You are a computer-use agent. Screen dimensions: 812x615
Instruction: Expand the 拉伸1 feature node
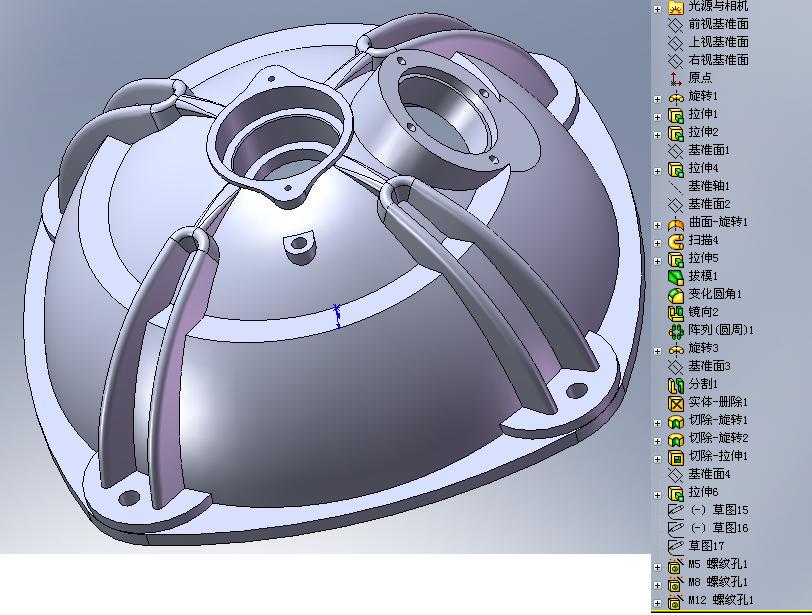[x=658, y=117]
